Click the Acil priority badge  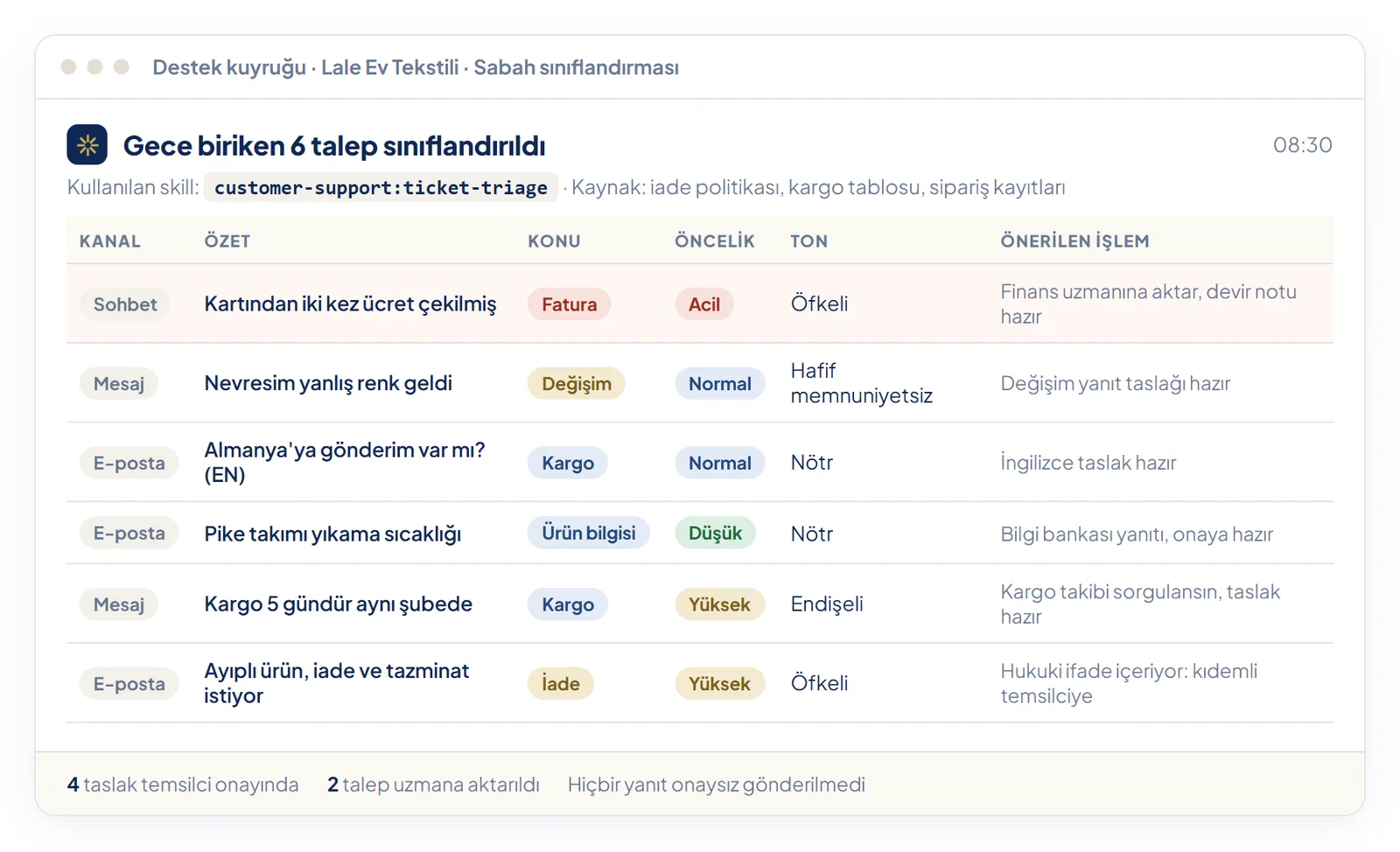tap(703, 304)
